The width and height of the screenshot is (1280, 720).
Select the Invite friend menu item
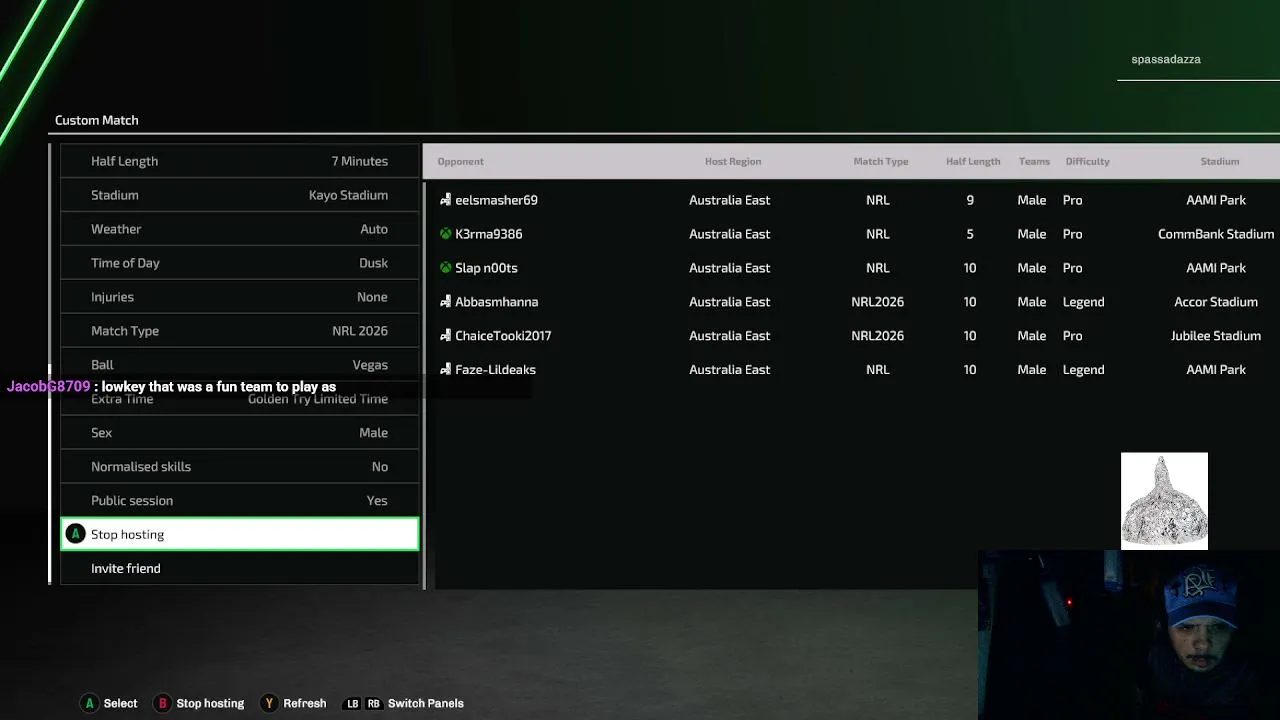point(240,568)
